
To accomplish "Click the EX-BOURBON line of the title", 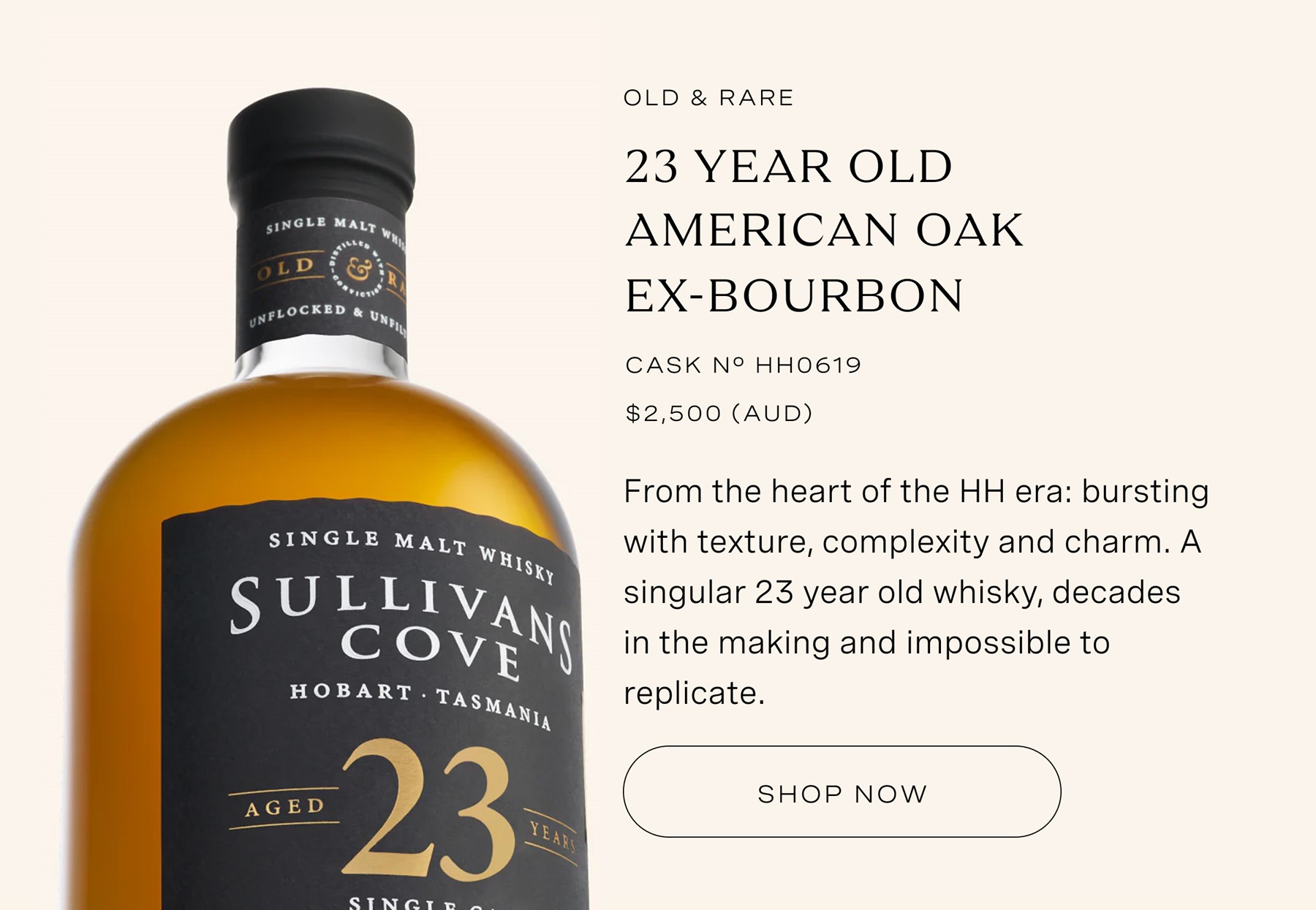I will coord(794,295).
